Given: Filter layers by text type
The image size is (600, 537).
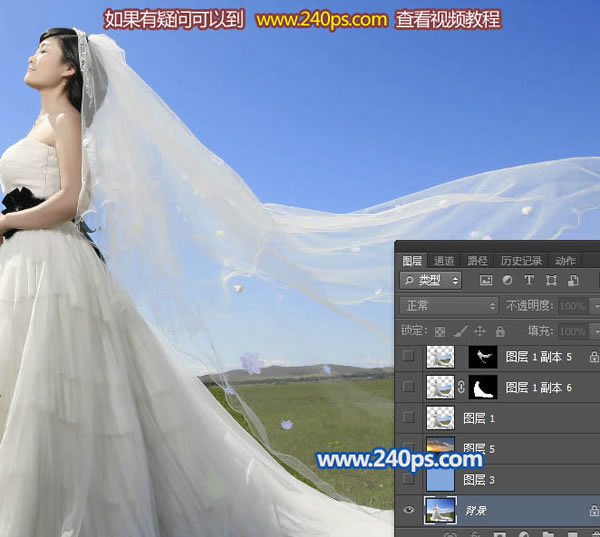Looking at the screenshot, I should pos(529,280).
